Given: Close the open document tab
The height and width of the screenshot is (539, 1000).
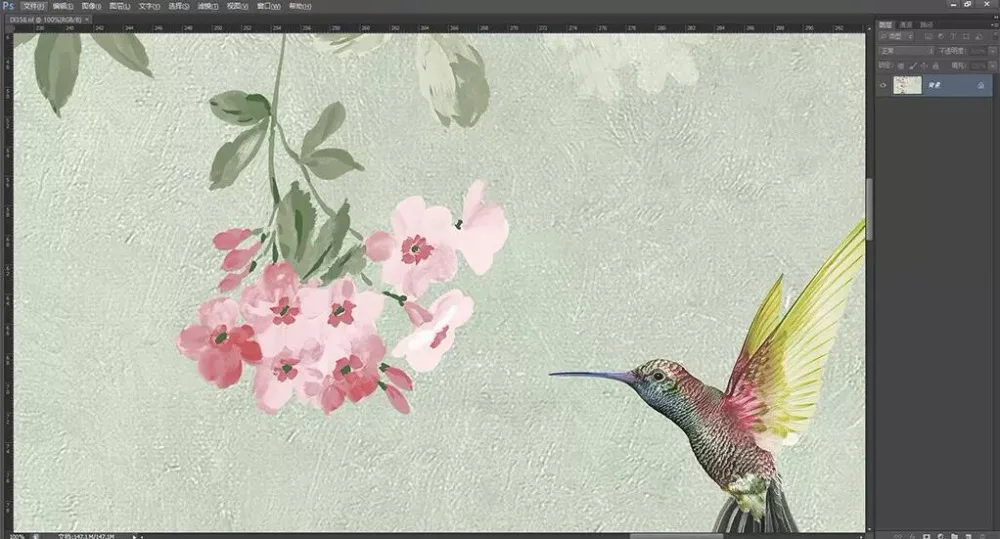Looking at the screenshot, I should tap(87, 20).
